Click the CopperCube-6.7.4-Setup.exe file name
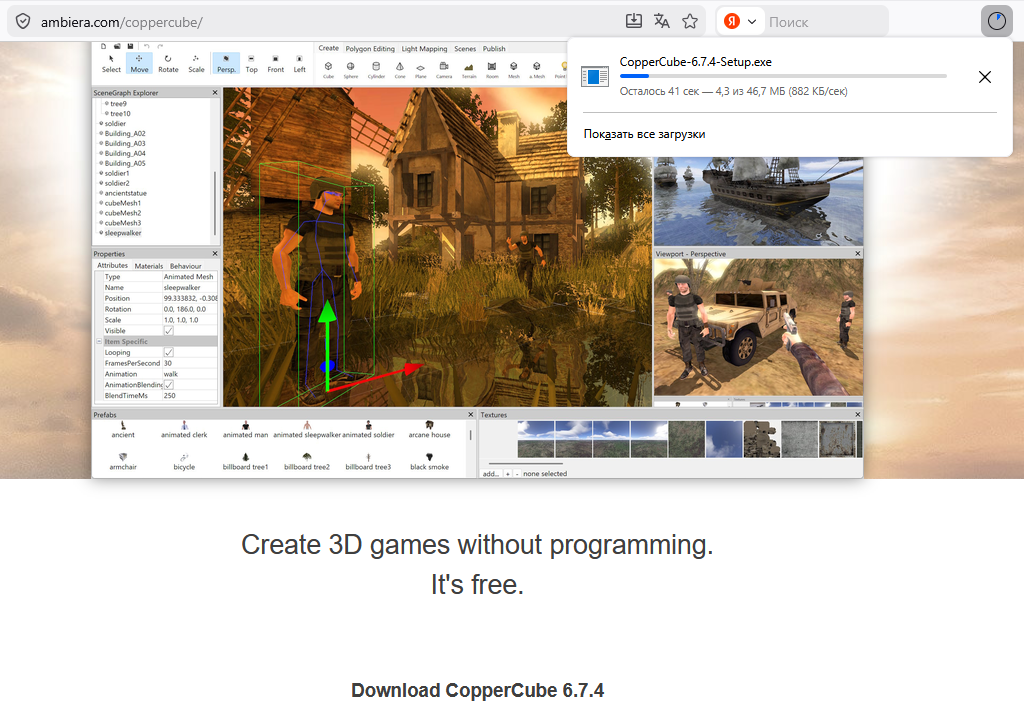Screen dimensions: 1024x722 pos(696,62)
